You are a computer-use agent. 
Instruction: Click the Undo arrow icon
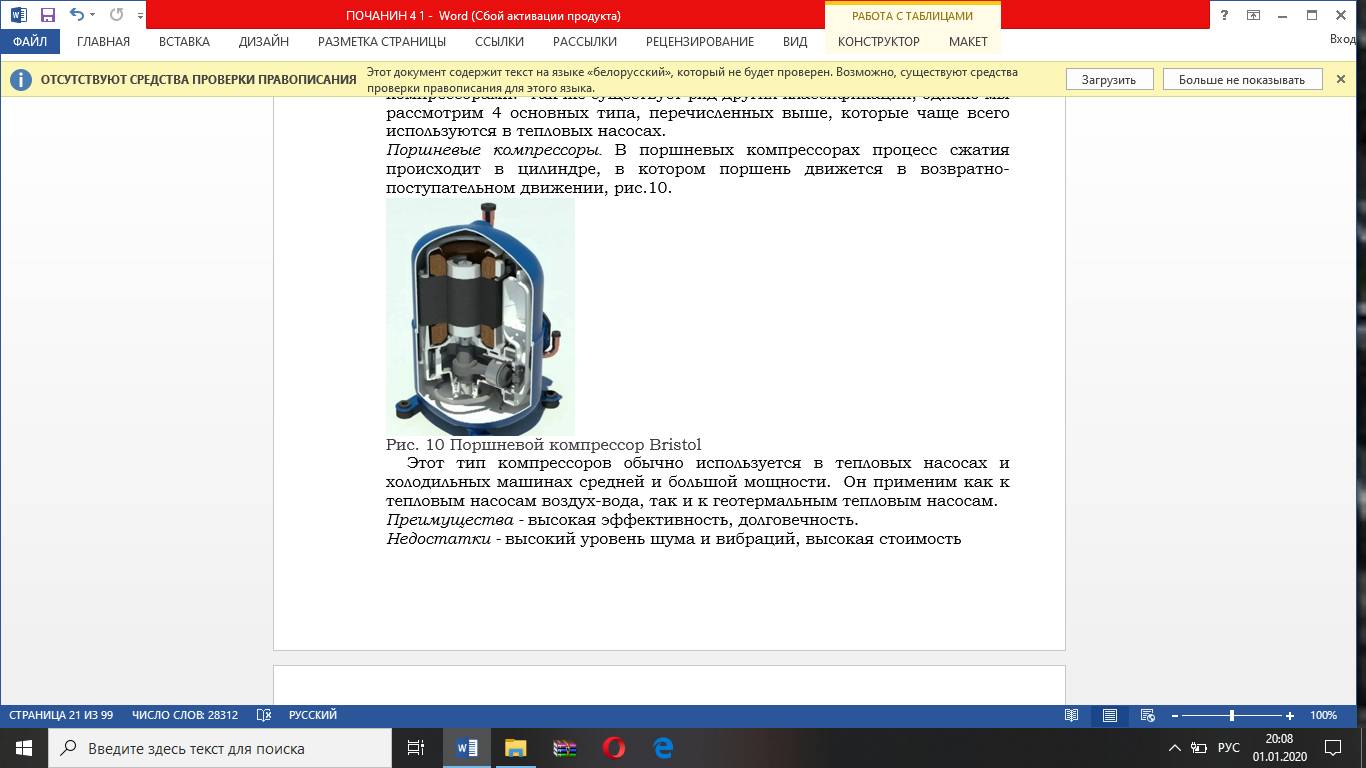(76, 15)
